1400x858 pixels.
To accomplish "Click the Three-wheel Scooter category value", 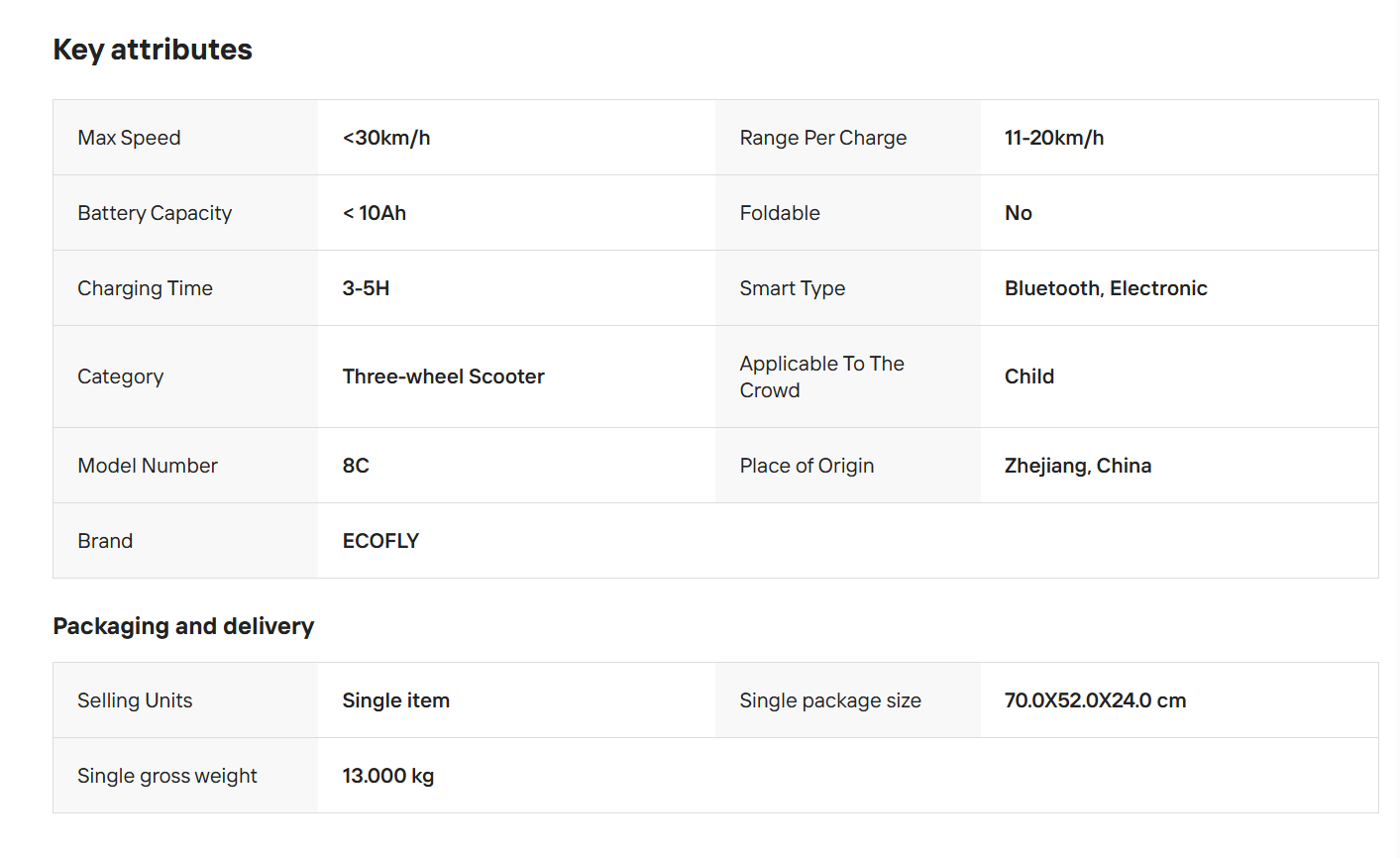I will point(443,376).
